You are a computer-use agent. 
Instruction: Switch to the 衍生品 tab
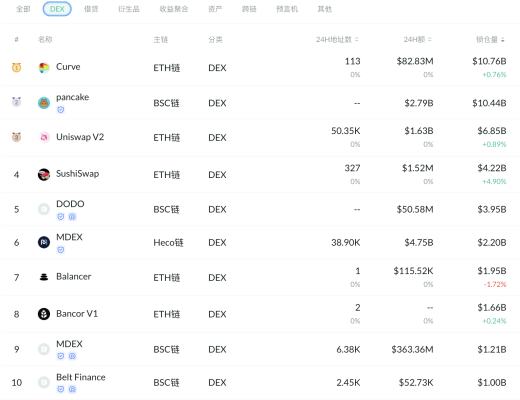click(129, 9)
